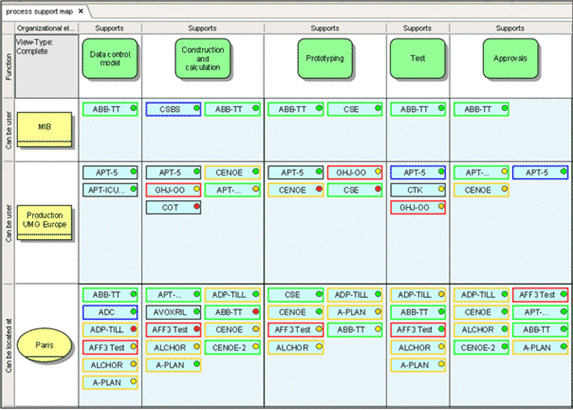
Task: Select the Construction and calculation function box
Action: (x=203, y=58)
